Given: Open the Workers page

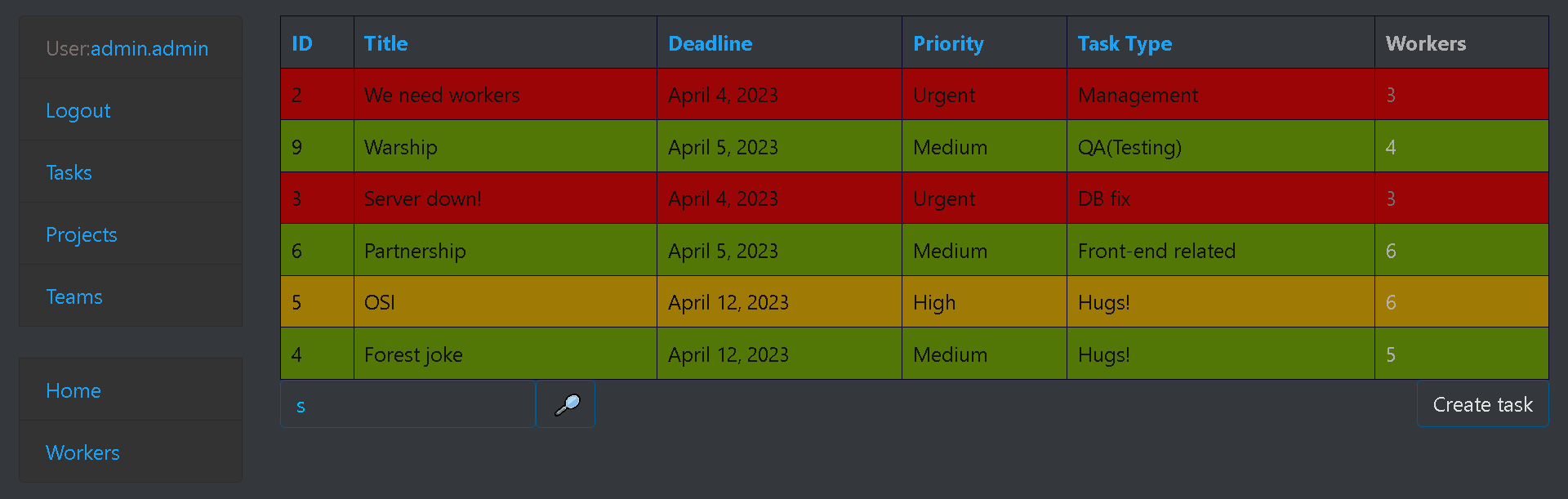Looking at the screenshot, I should pos(82,452).
